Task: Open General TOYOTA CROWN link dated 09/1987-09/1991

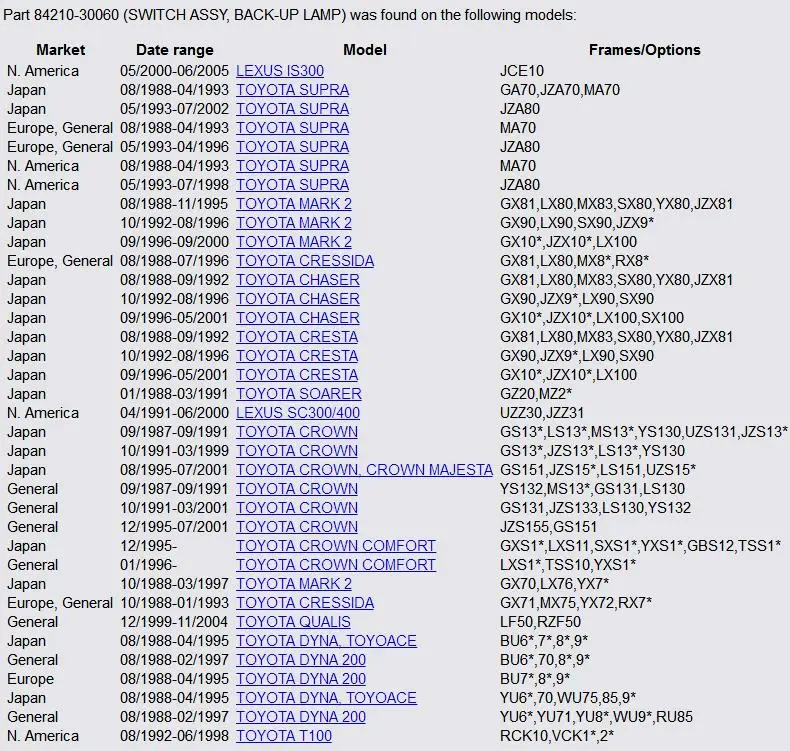Action: (297, 489)
